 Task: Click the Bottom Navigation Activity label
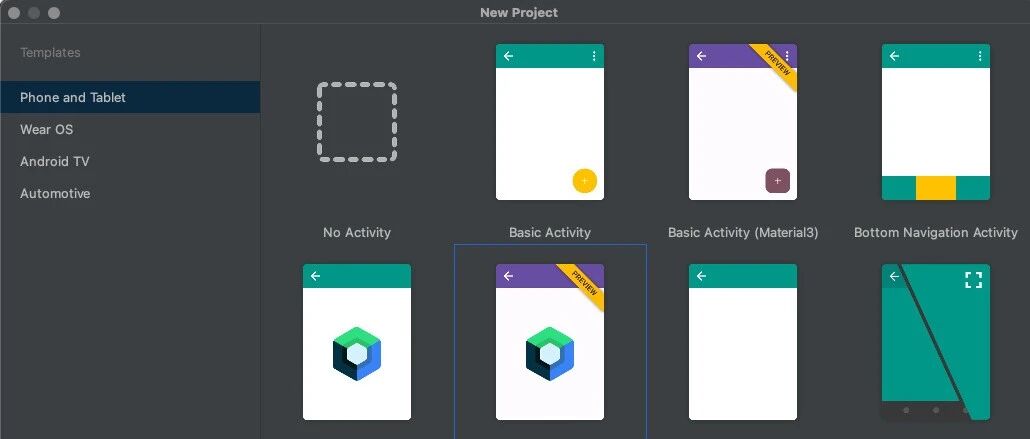pyautogui.click(x=935, y=233)
